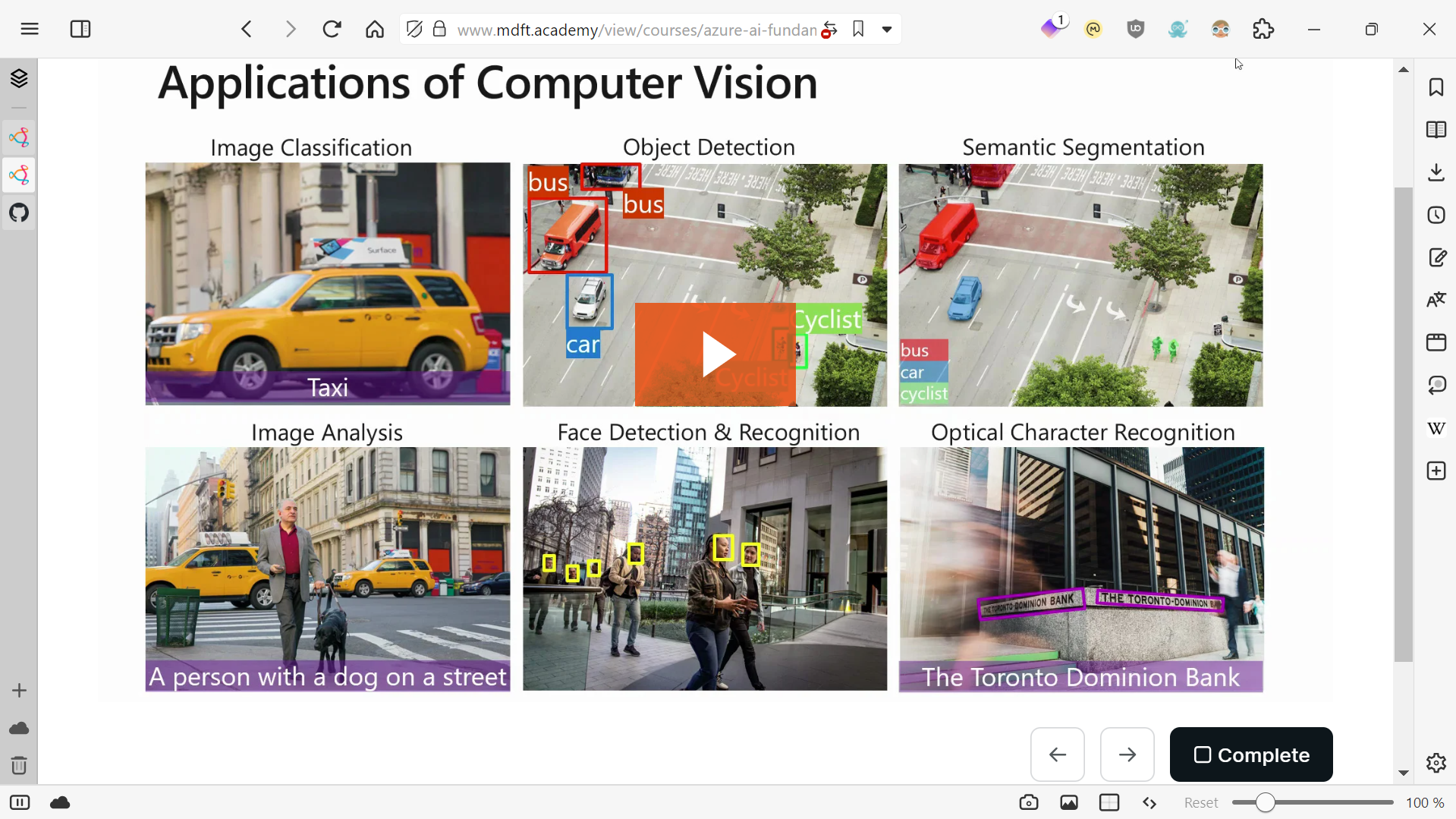Toggle the split view icon beside the menu
Viewport: 1456px width, 819px height.
[x=80, y=29]
